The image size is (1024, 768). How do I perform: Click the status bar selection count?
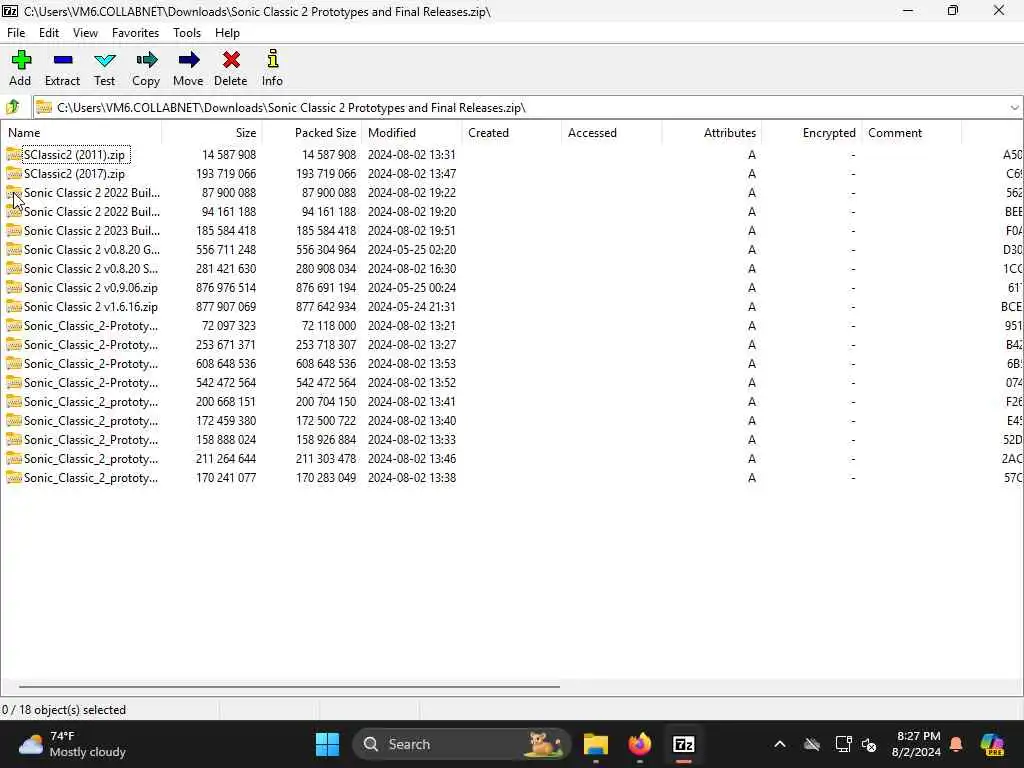click(64, 709)
